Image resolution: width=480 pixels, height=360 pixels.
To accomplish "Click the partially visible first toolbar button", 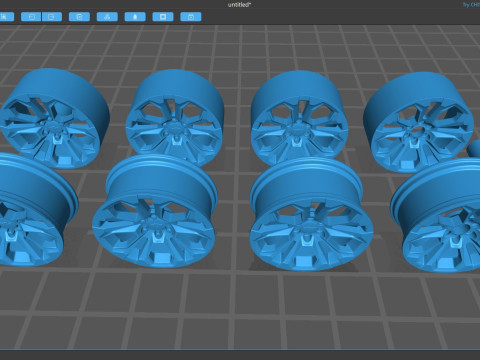I will pyautogui.click(x=6, y=17).
